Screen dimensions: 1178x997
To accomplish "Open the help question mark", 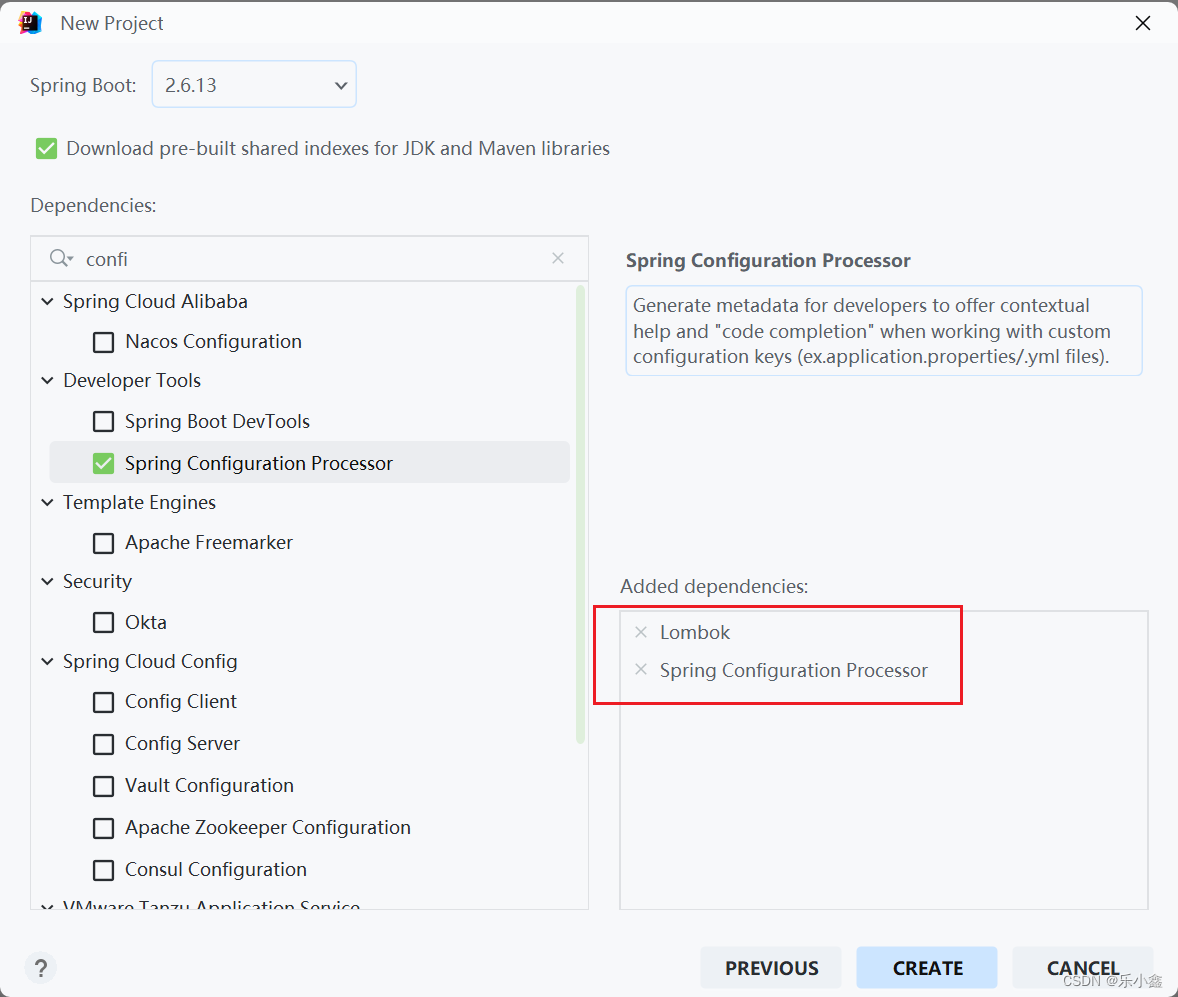I will tap(41, 968).
